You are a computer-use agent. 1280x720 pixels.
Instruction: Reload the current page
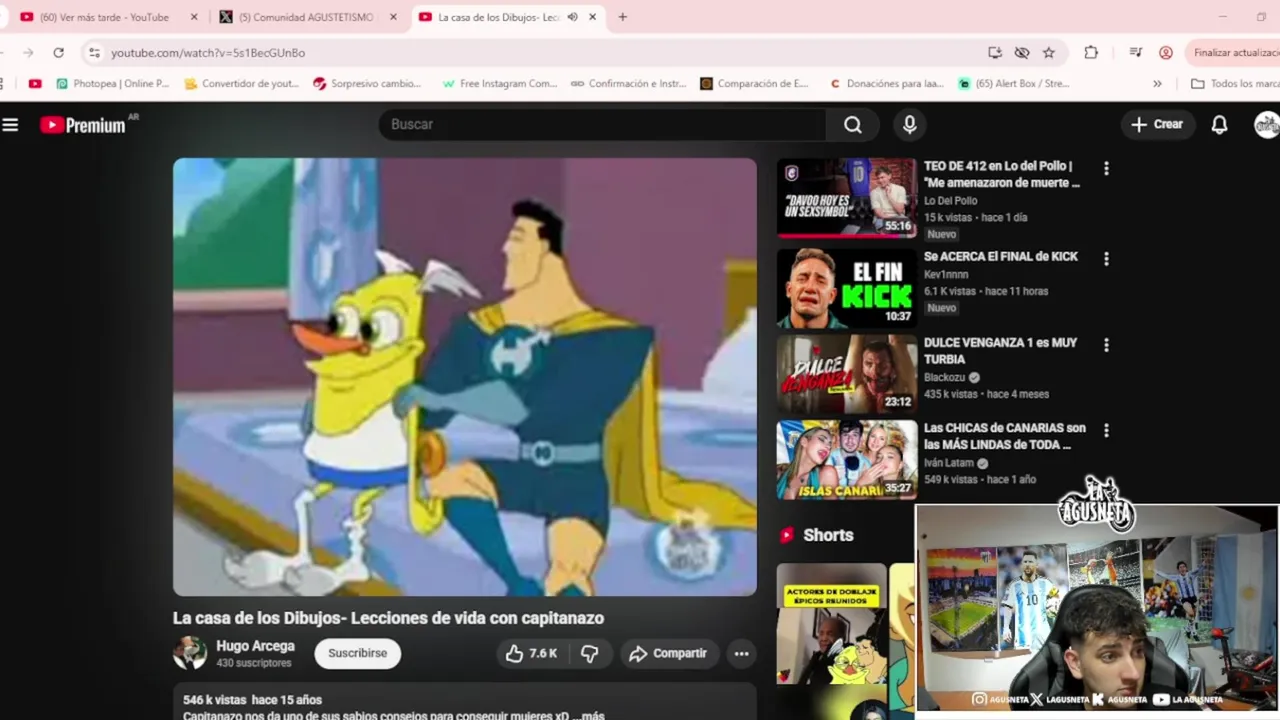(59, 52)
